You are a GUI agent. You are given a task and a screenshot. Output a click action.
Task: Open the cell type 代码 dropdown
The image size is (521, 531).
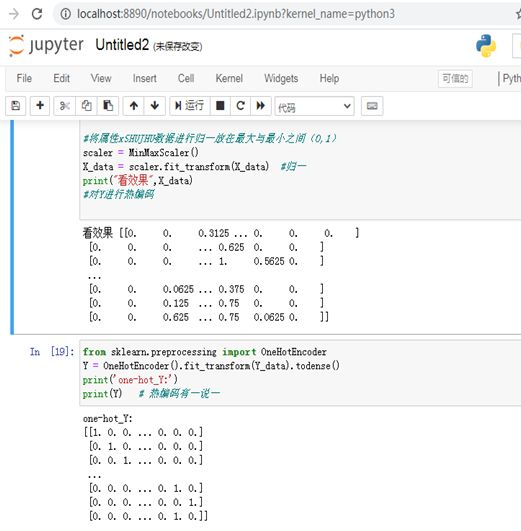(315, 106)
